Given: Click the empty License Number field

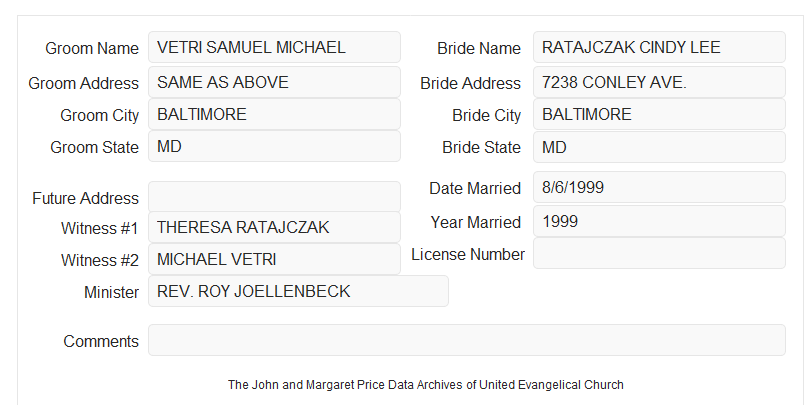Looking at the screenshot, I should pyautogui.click(x=659, y=253).
